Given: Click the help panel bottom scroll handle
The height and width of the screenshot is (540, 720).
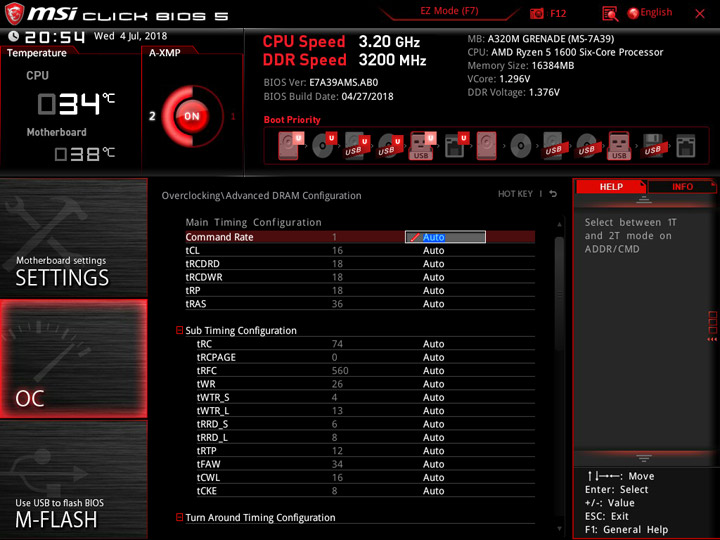Looking at the screenshot, I should point(643,458).
